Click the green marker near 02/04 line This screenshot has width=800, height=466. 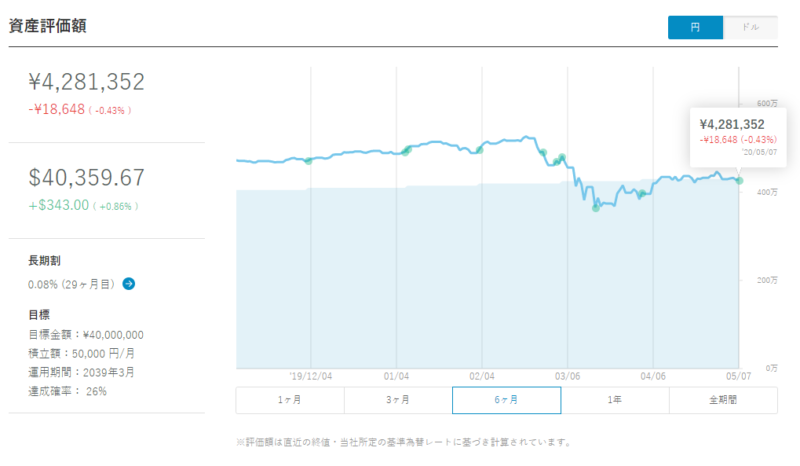point(480,150)
